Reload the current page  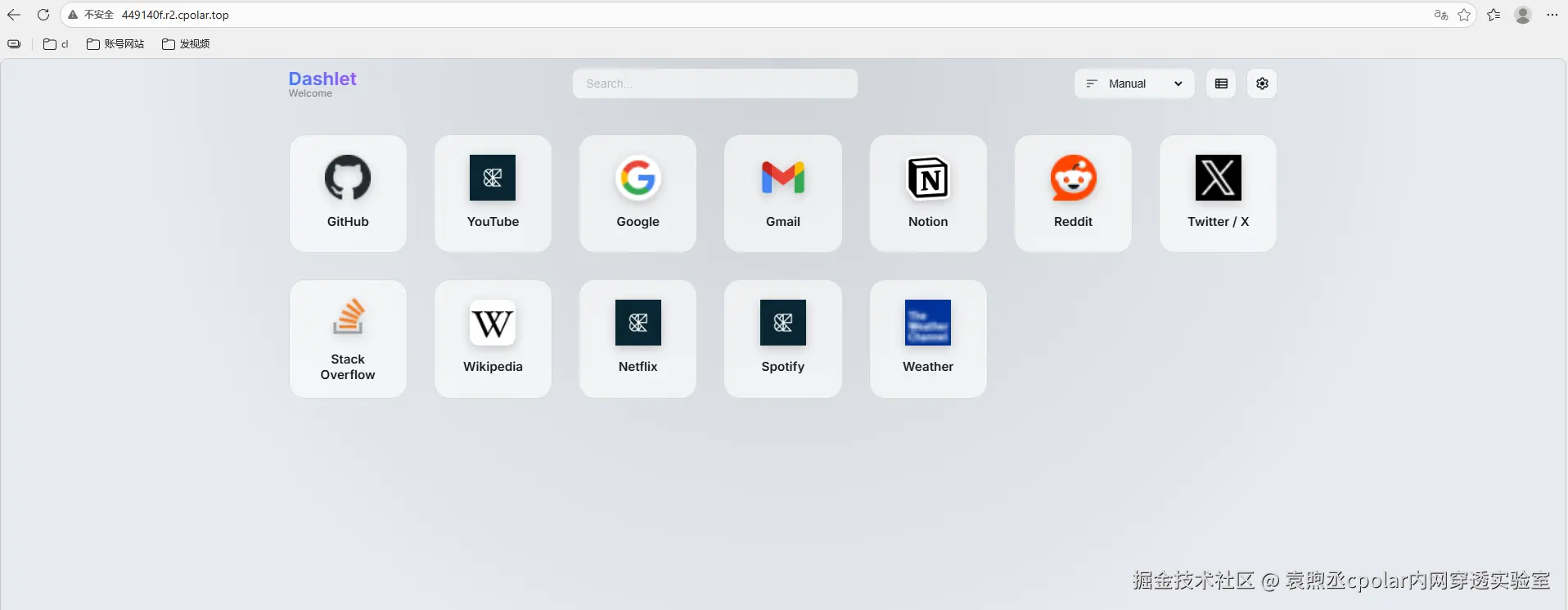(x=43, y=15)
